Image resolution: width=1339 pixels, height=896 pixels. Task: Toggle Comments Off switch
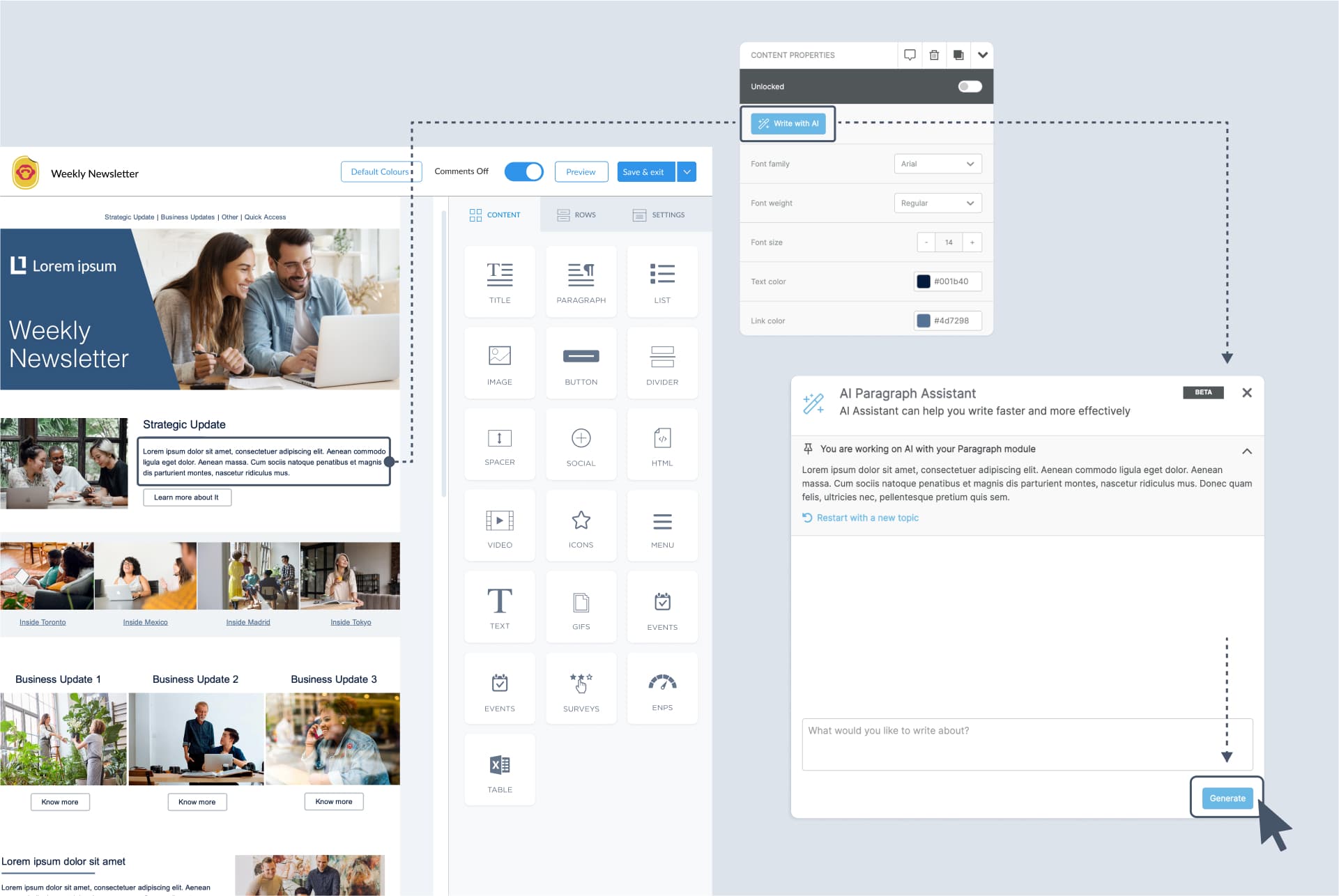point(524,171)
